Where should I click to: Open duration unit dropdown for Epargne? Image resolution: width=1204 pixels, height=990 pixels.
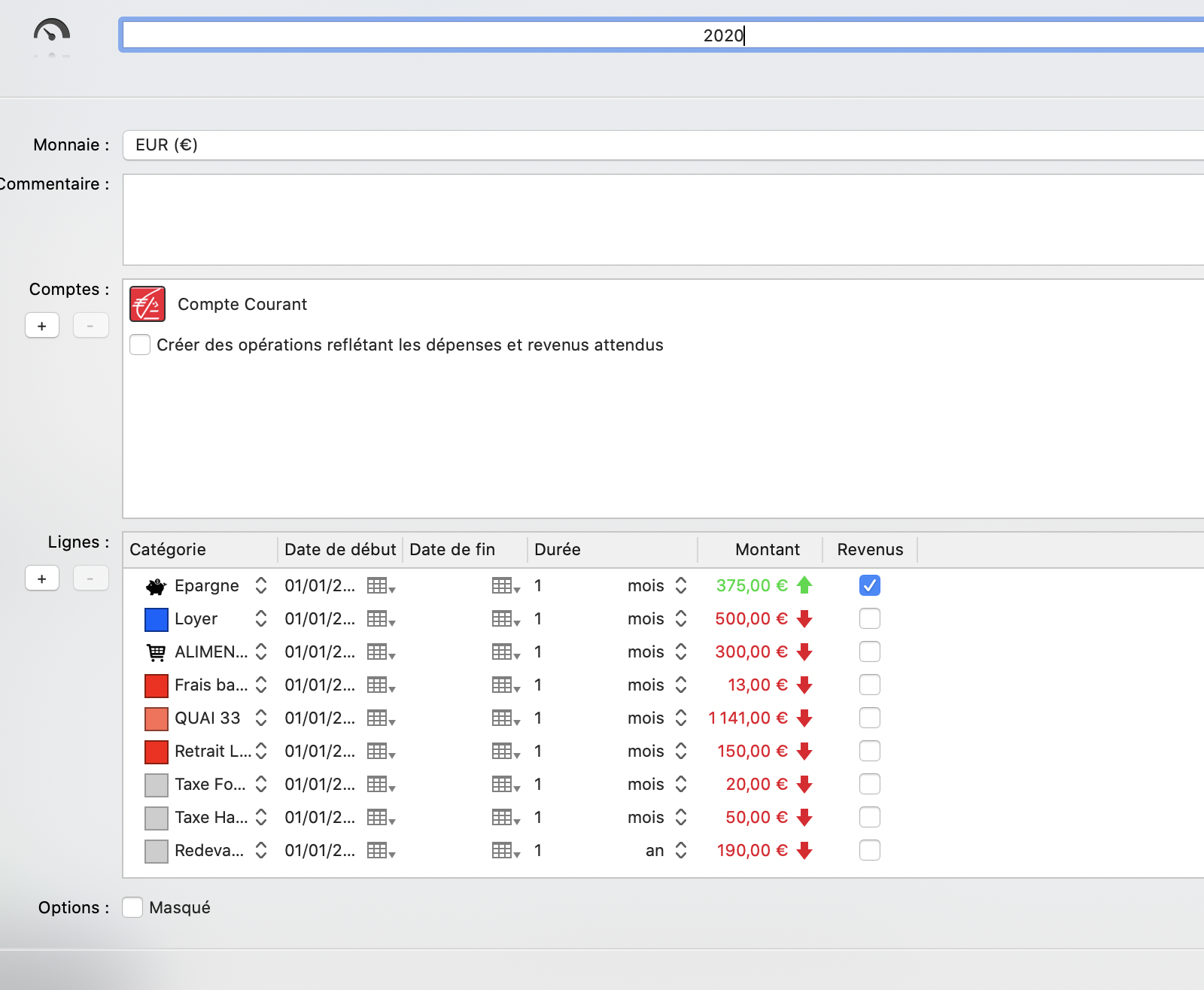click(x=681, y=585)
